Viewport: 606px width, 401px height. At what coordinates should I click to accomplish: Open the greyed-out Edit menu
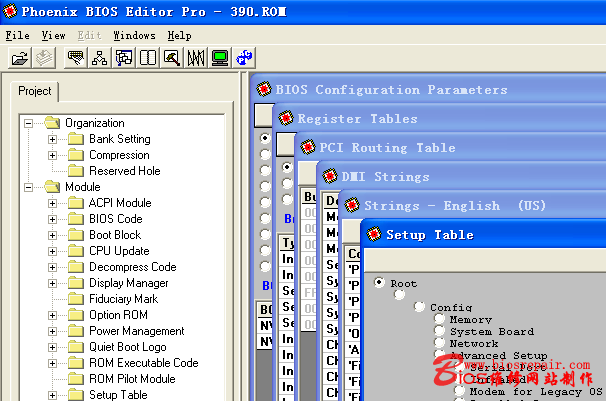[89, 36]
